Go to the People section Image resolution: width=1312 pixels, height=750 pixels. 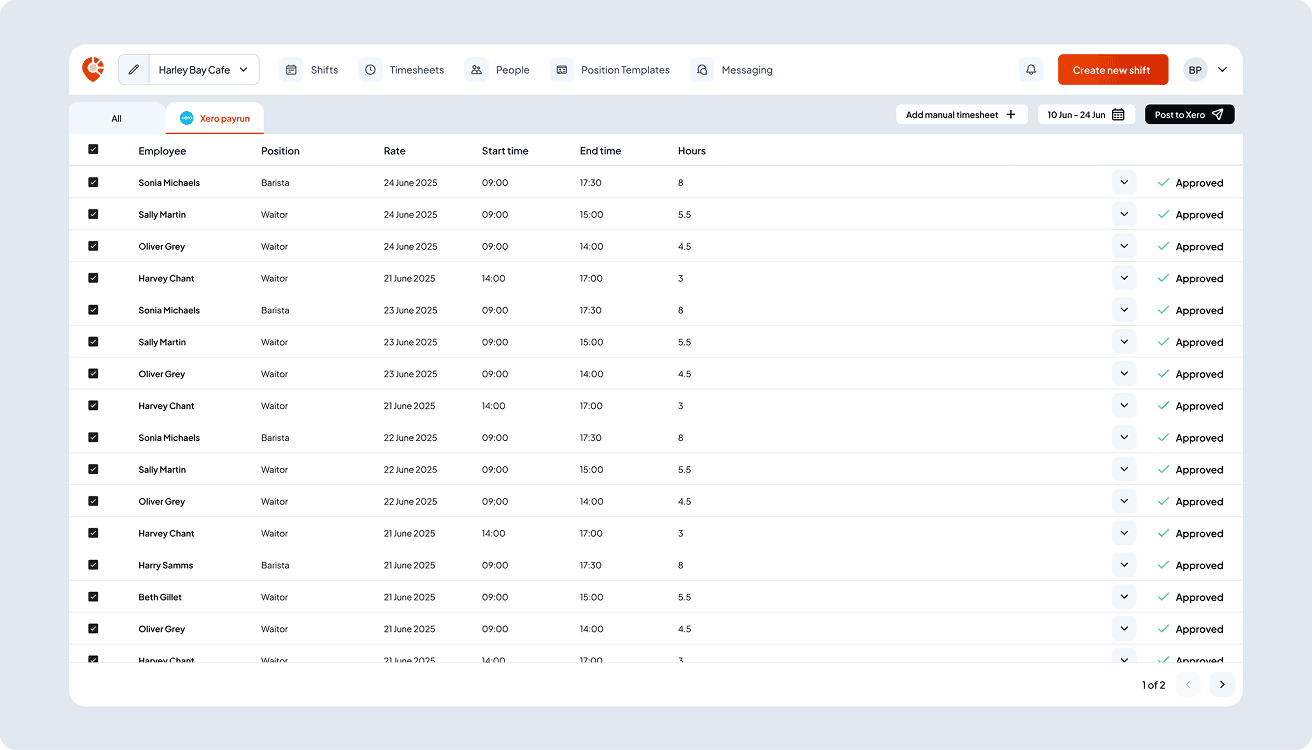tap(497, 70)
